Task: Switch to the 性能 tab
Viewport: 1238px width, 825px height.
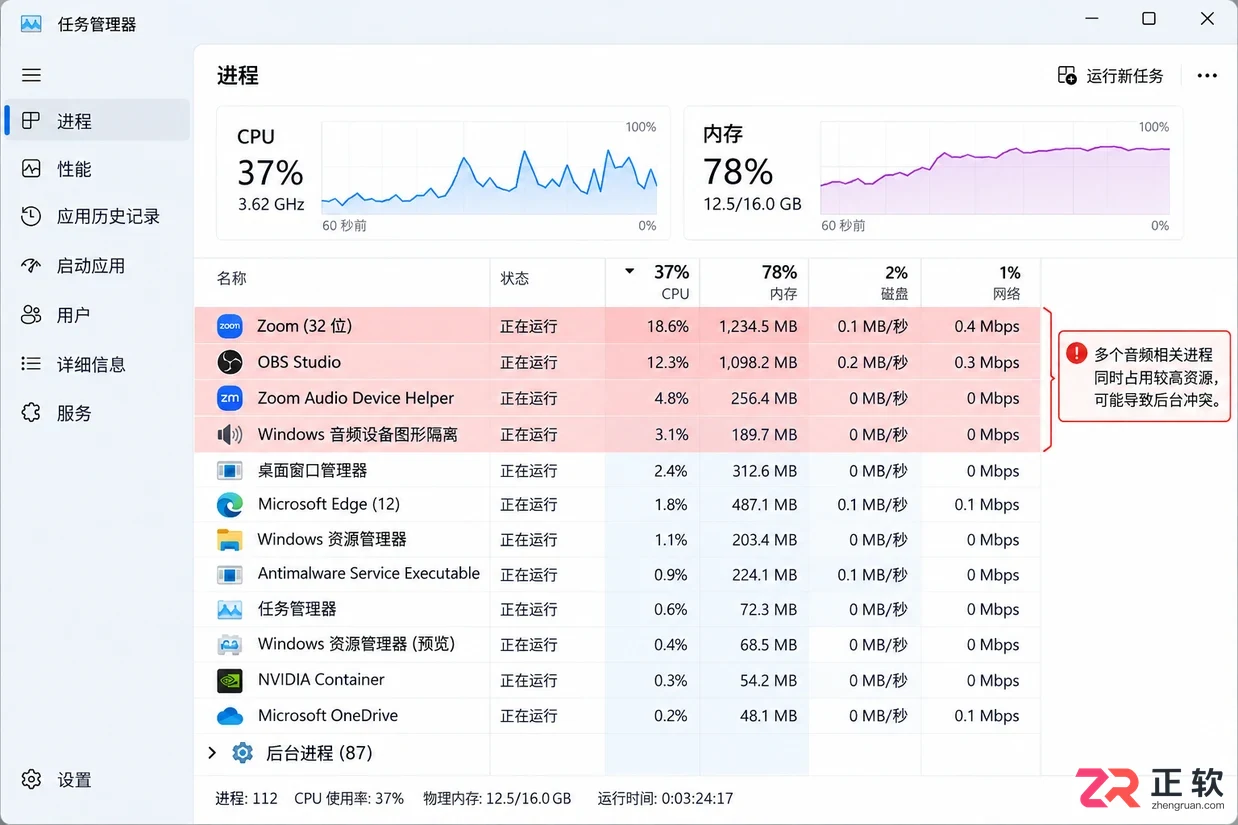Action: [x=97, y=169]
